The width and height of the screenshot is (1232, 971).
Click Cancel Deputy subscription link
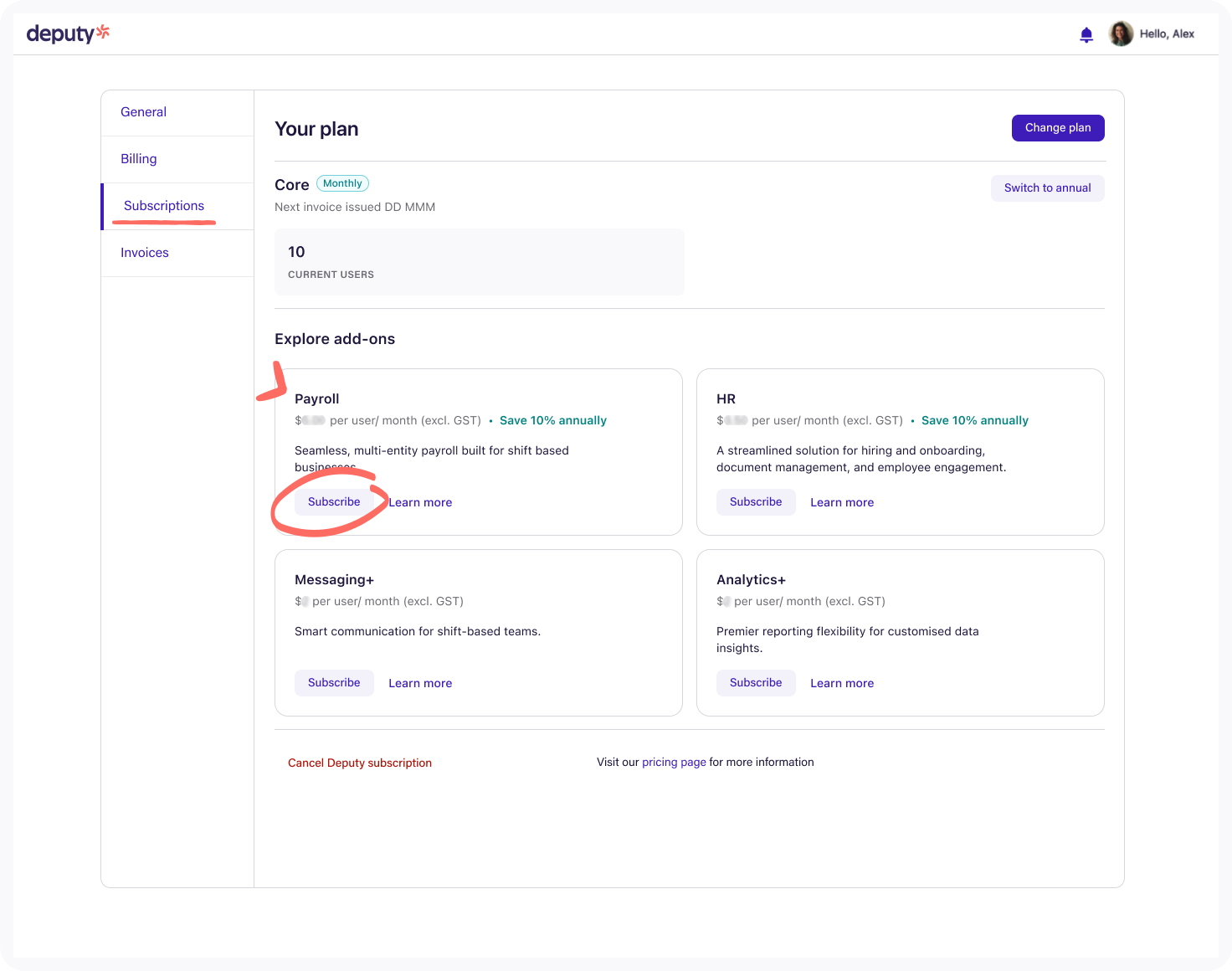[360, 763]
